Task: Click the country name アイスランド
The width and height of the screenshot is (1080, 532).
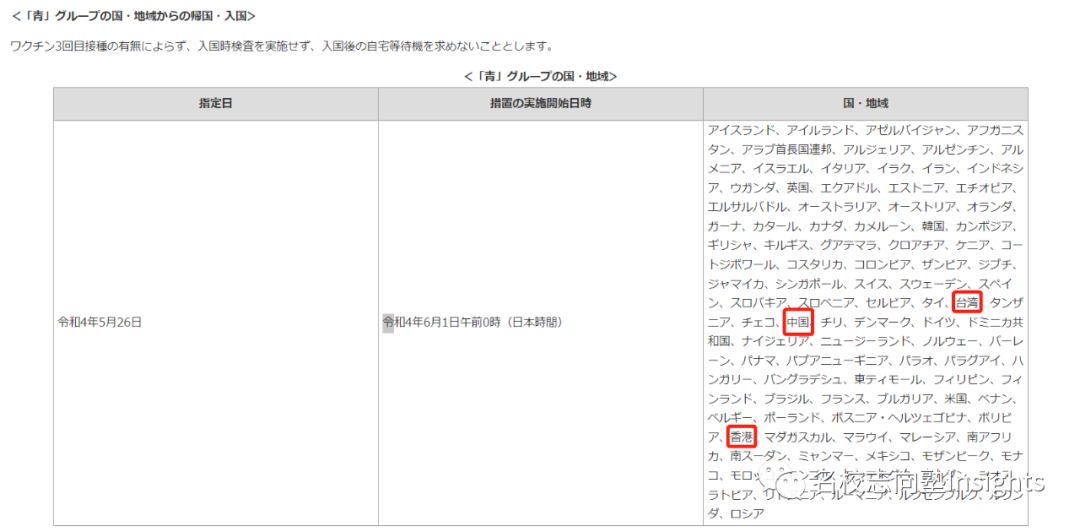Action: pyautogui.click(x=741, y=130)
